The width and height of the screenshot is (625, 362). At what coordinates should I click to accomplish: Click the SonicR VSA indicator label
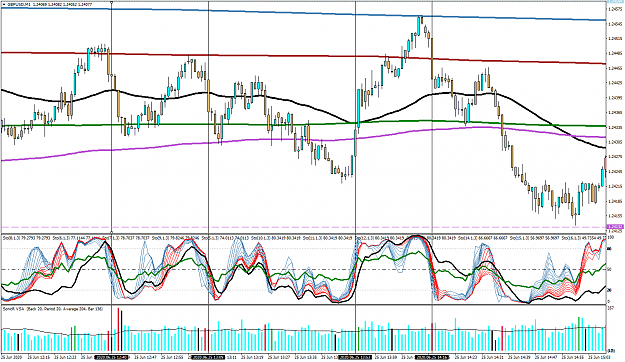[53, 309]
